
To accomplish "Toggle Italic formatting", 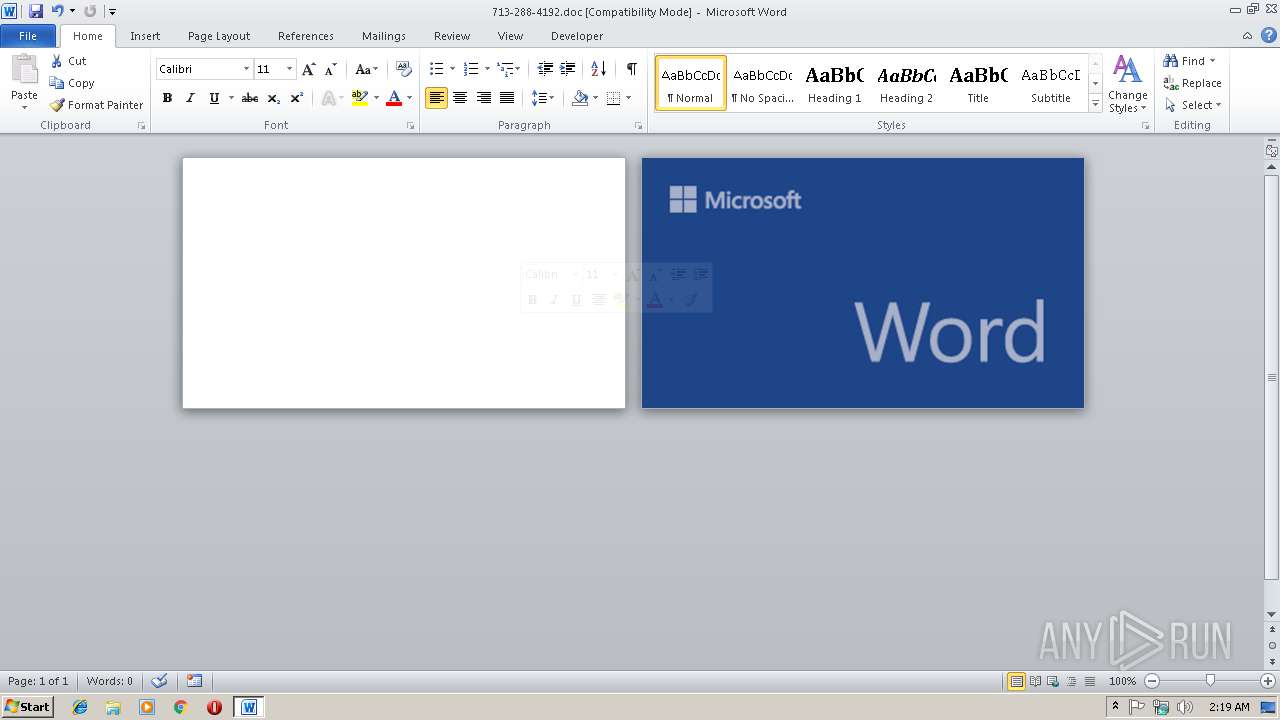I will (x=190, y=98).
